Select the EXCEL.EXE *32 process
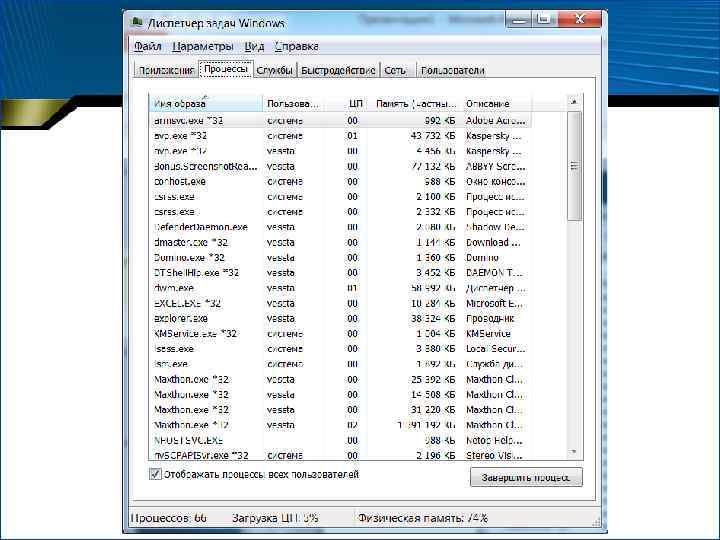Image resolution: width=720 pixels, height=540 pixels. point(340,303)
